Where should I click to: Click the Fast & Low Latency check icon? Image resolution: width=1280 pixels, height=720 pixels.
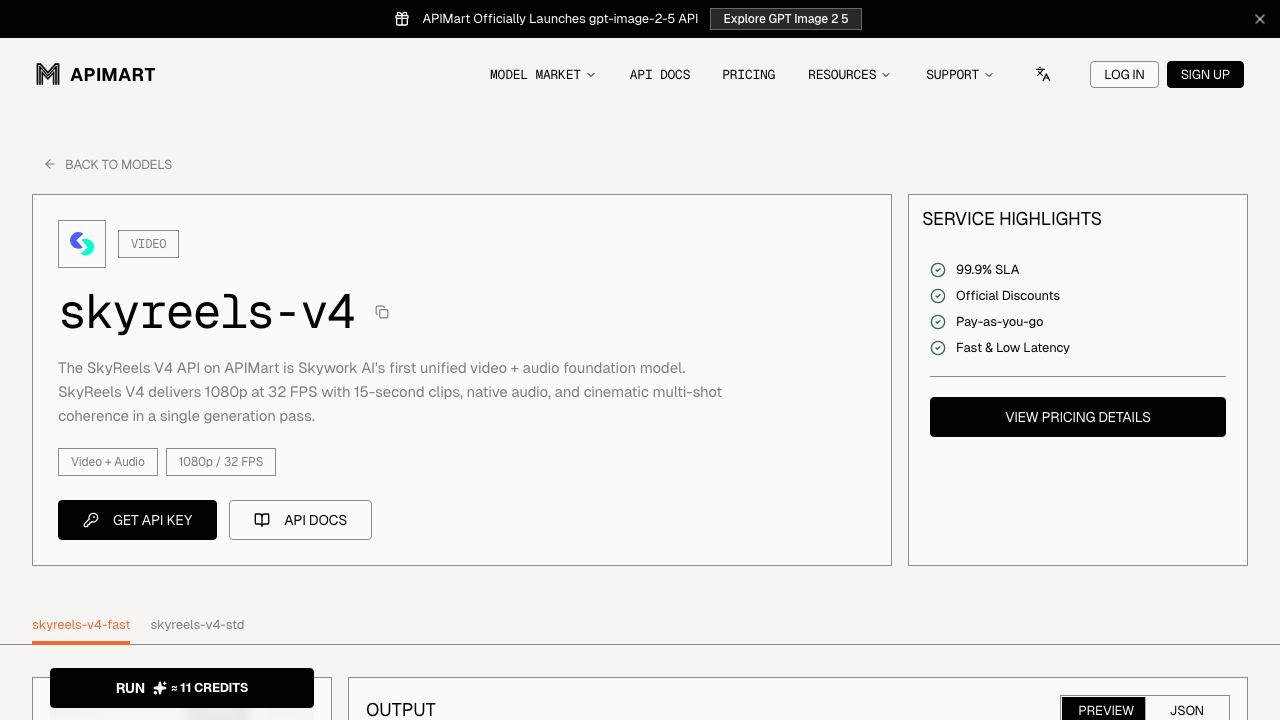pyautogui.click(x=938, y=348)
